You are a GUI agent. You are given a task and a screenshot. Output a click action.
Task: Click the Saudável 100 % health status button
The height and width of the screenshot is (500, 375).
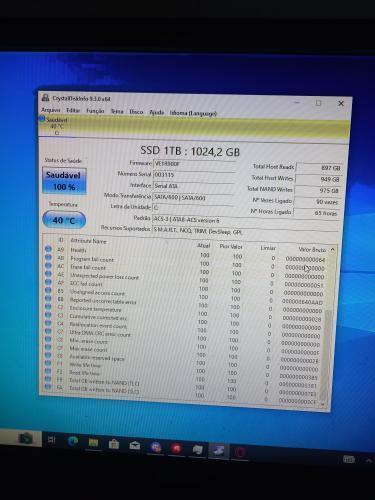coord(64,181)
